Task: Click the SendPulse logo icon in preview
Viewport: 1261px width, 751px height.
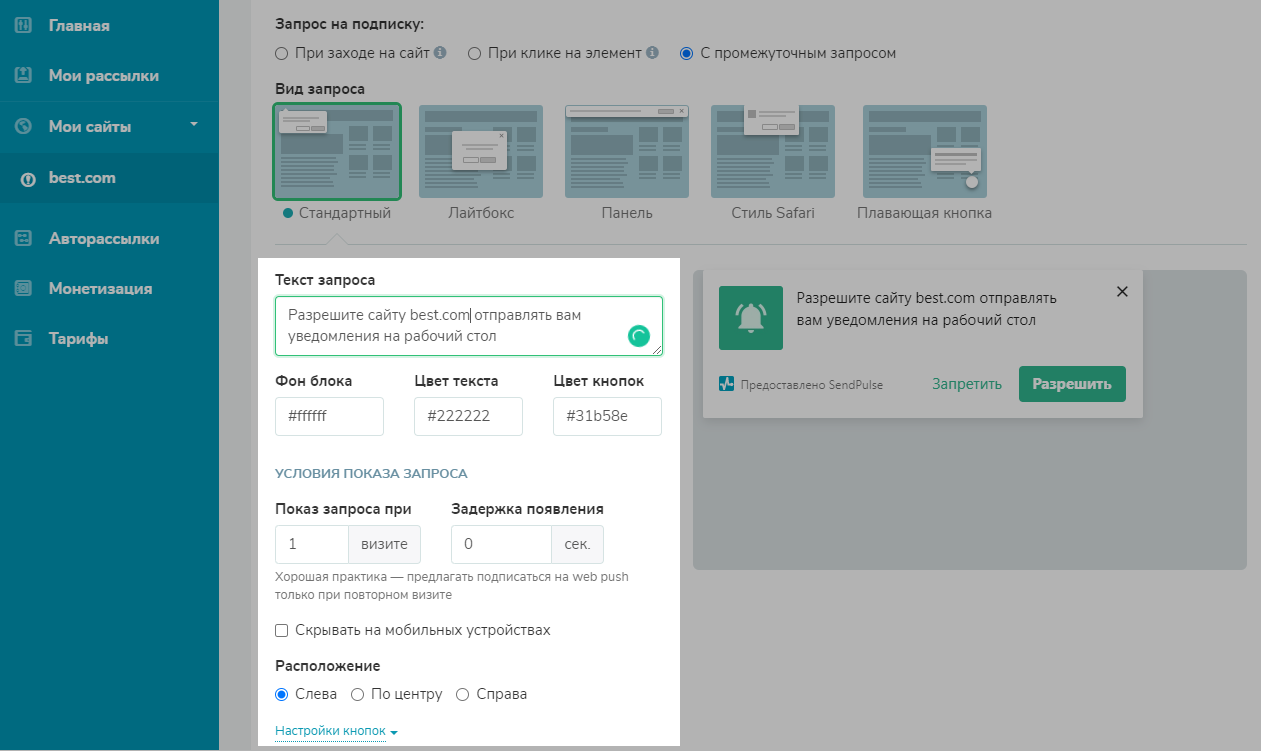Action: click(727, 384)
